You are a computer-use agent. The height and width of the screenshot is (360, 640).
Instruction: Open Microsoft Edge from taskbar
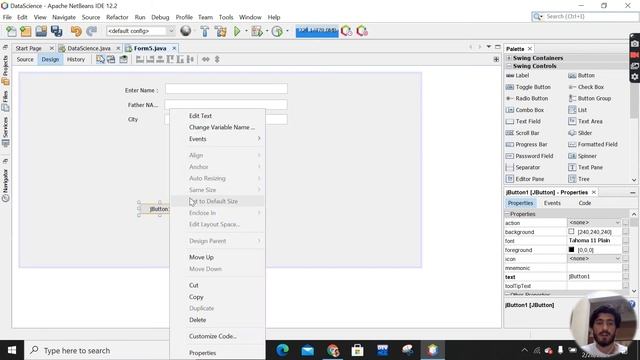click(x=282, y=350)
